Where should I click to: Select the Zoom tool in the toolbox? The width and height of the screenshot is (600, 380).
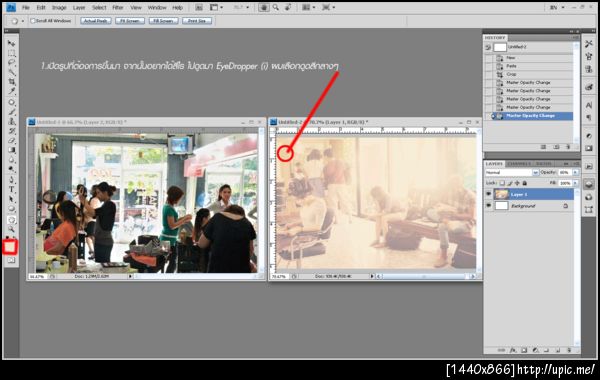pyautogui.click(x=11, y=229)
